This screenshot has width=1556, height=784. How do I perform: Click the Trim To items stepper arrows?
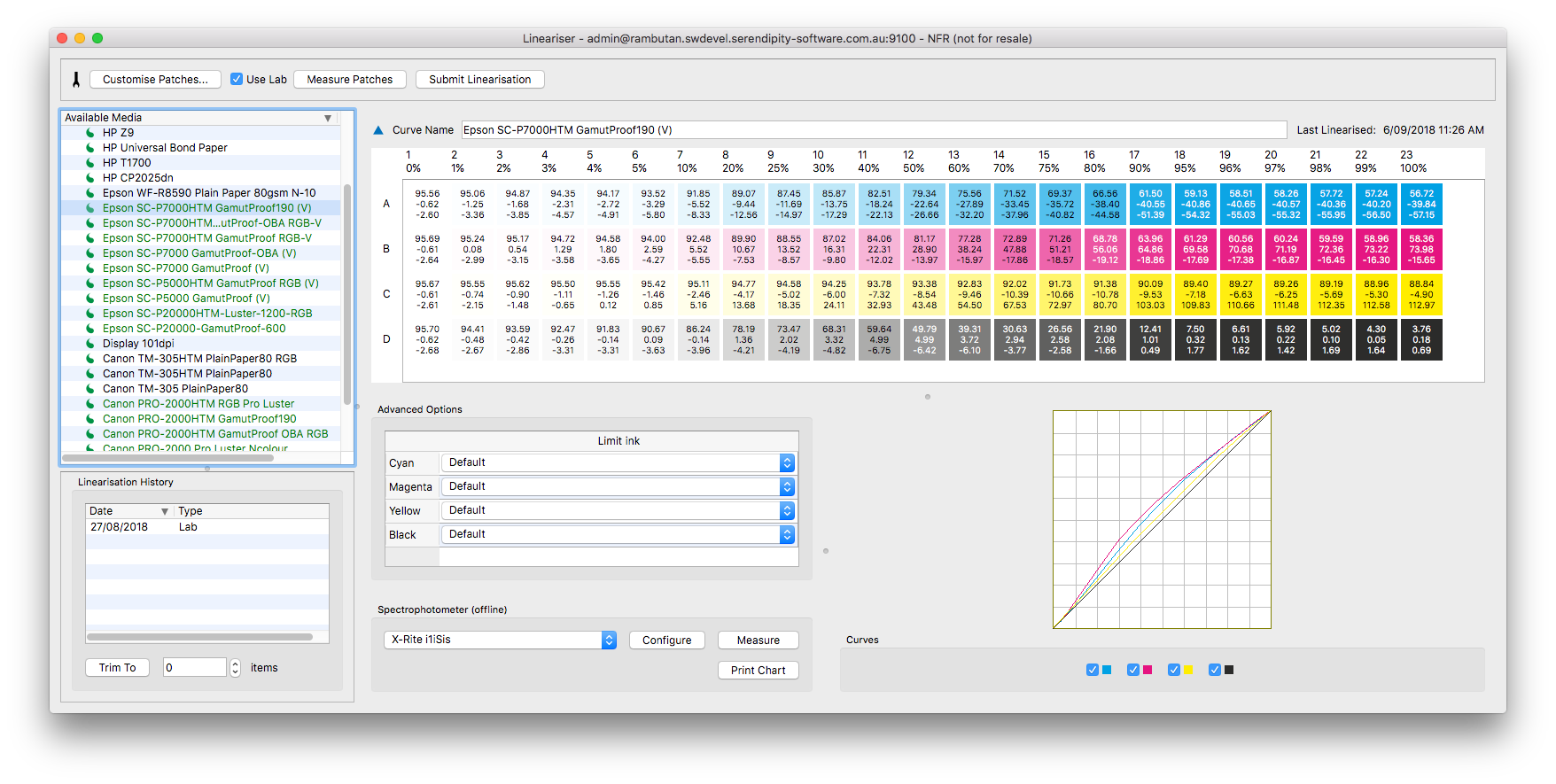pyautogui.click(x=236, y=668)
